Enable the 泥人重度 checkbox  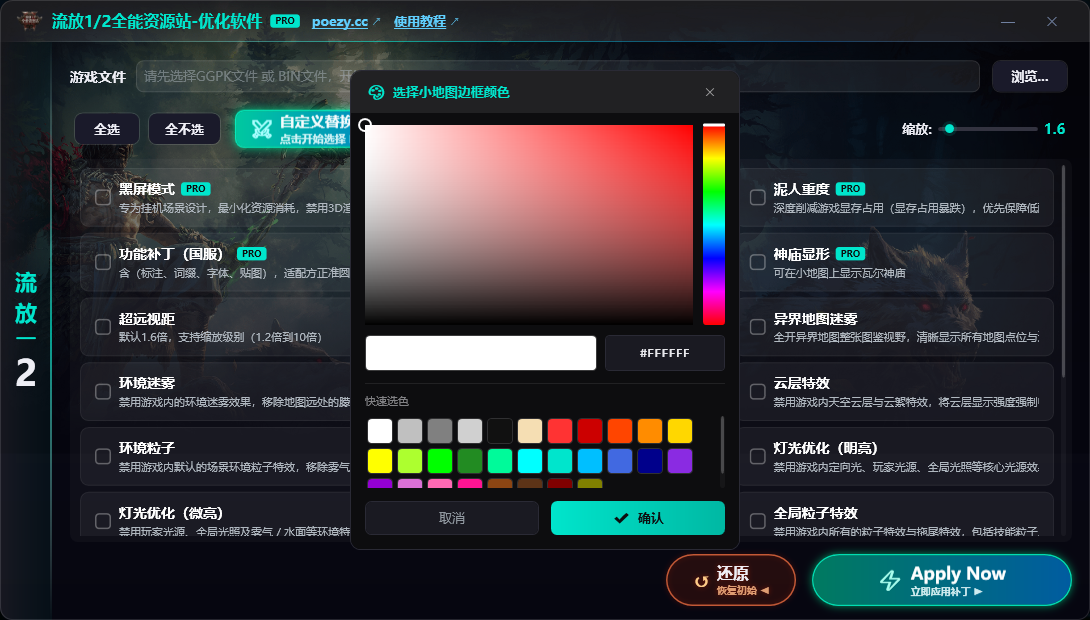point(758,197)
